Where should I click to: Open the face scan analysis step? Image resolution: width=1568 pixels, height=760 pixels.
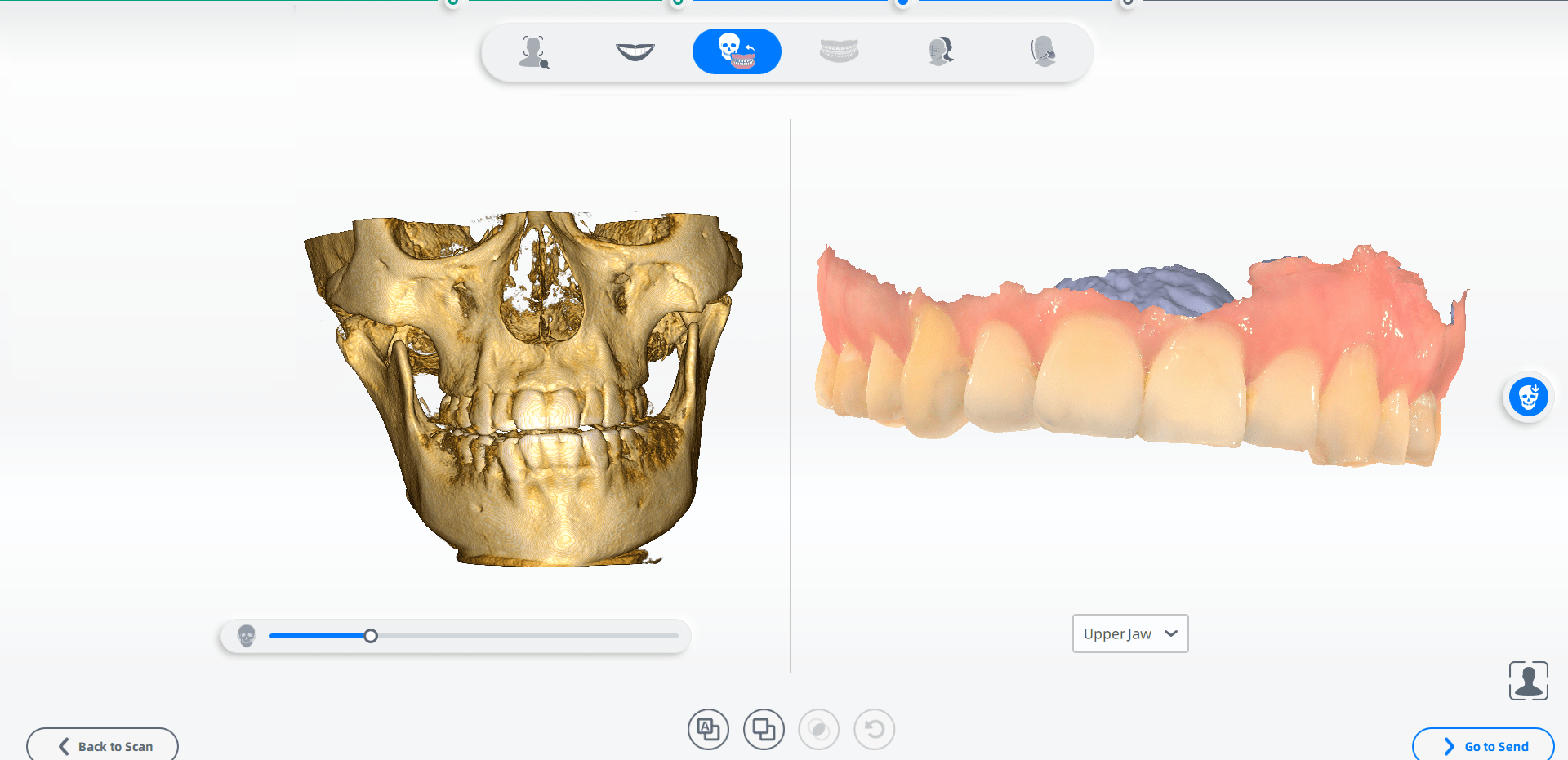coord(533,51)
